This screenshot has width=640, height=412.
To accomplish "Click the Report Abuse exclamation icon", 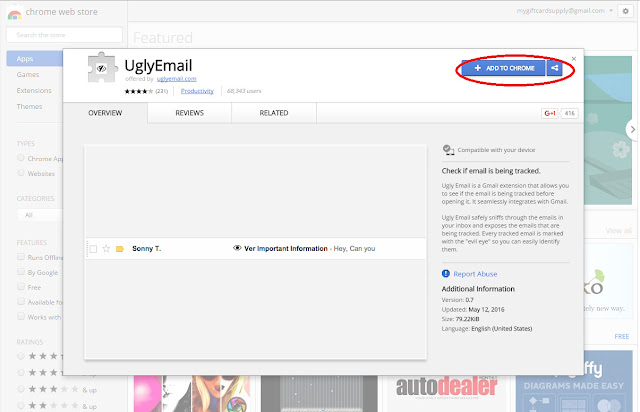I will 446,274.
